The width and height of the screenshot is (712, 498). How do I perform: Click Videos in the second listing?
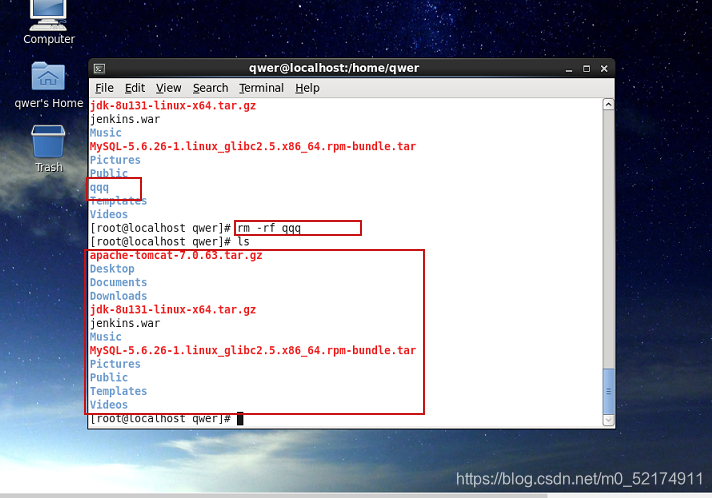109,405
